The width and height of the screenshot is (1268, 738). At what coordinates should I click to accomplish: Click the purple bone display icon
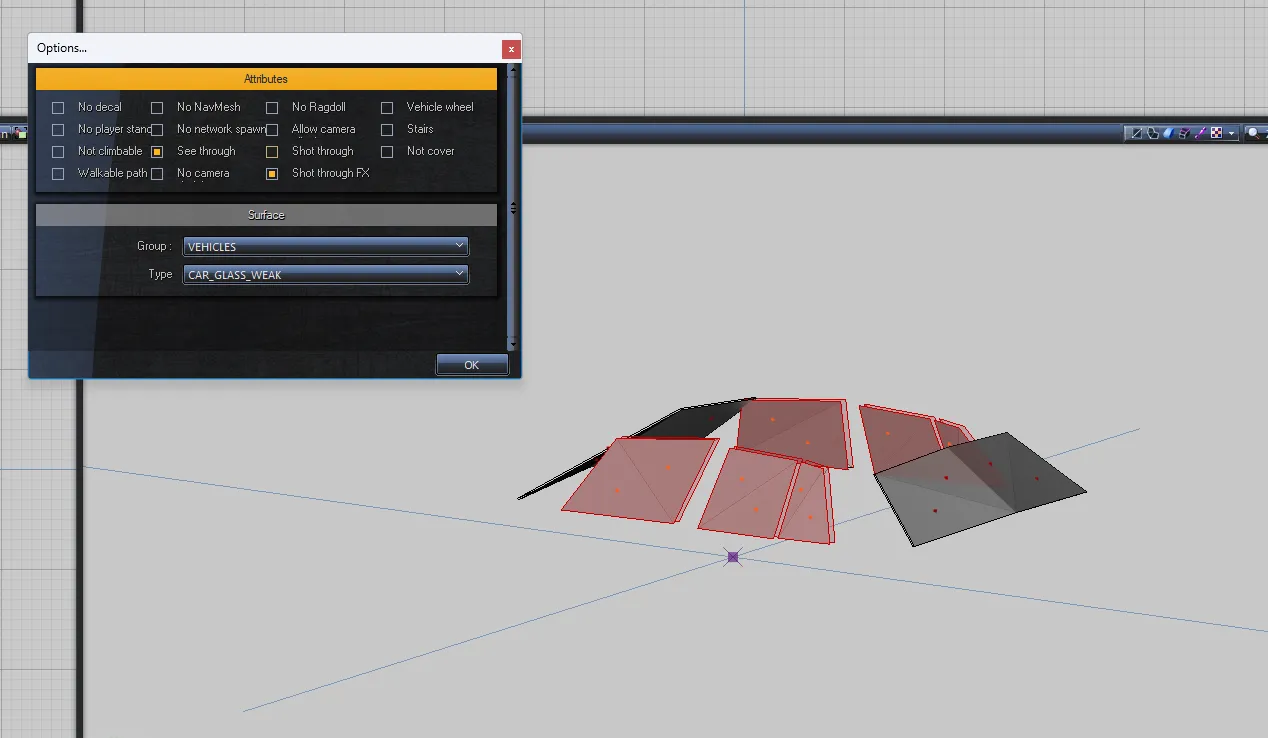pos(1201,133)
